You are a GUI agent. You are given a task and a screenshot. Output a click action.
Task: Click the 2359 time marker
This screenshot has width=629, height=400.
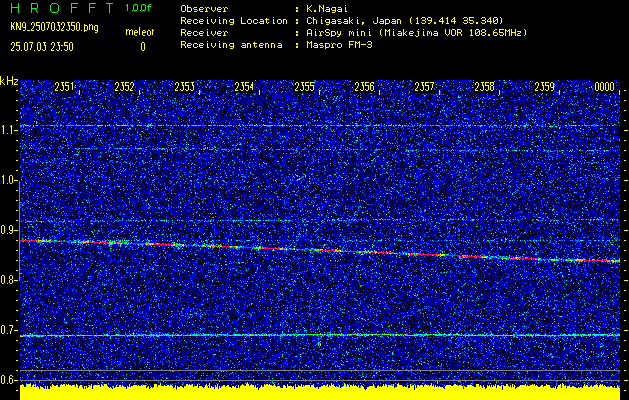click(x=544, y=87)
